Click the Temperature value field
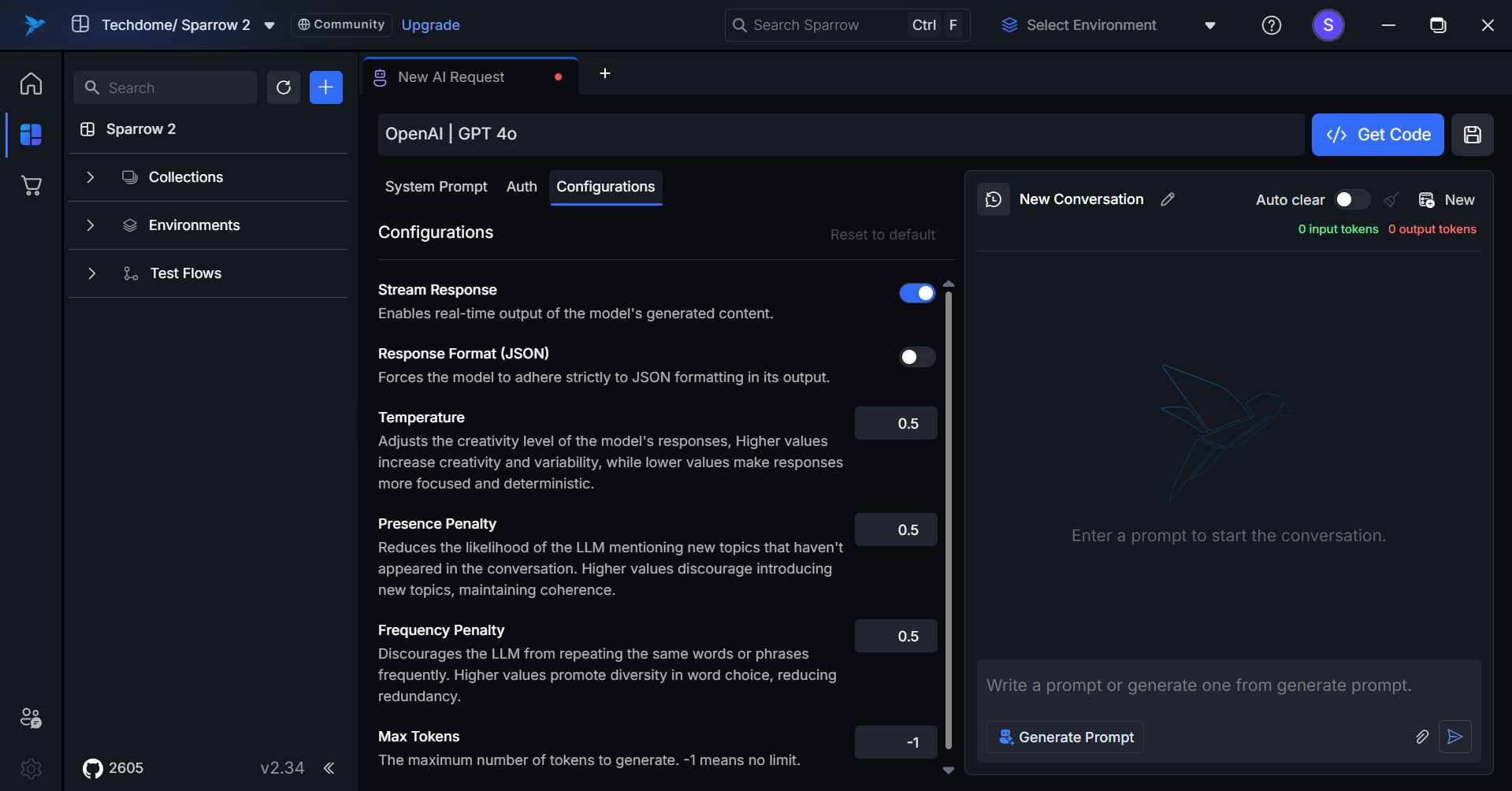Viewport: 1512px width, 791px height. (896, 423)
